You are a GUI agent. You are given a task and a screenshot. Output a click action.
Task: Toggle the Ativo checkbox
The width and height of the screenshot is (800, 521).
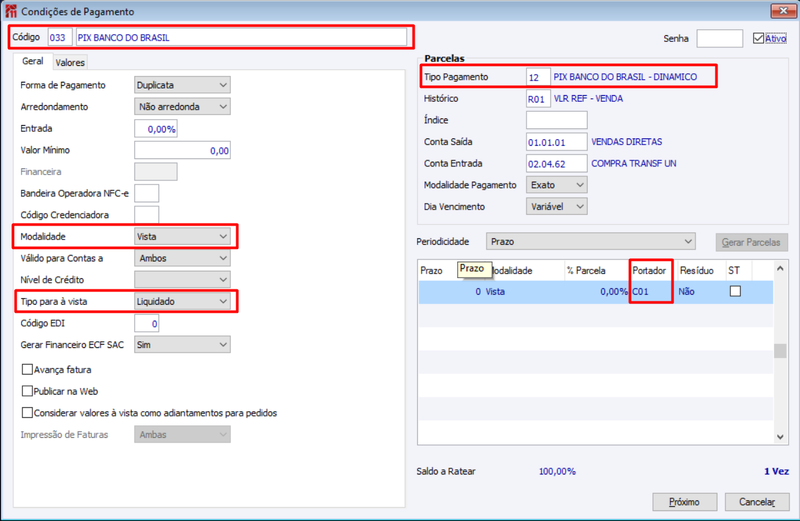[758, 38]
